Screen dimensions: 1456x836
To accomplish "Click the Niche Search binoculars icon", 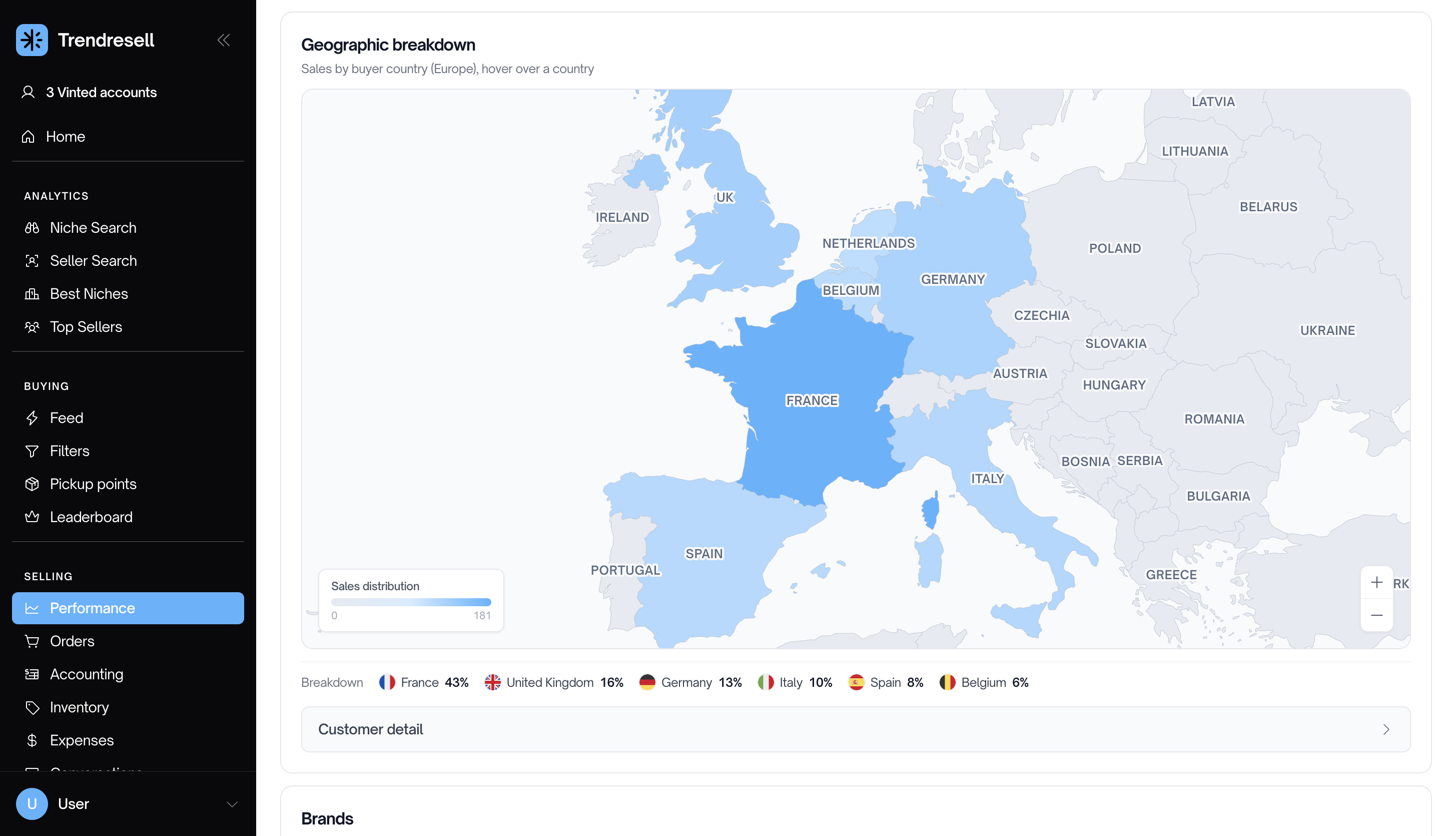I will click(32, 228).
